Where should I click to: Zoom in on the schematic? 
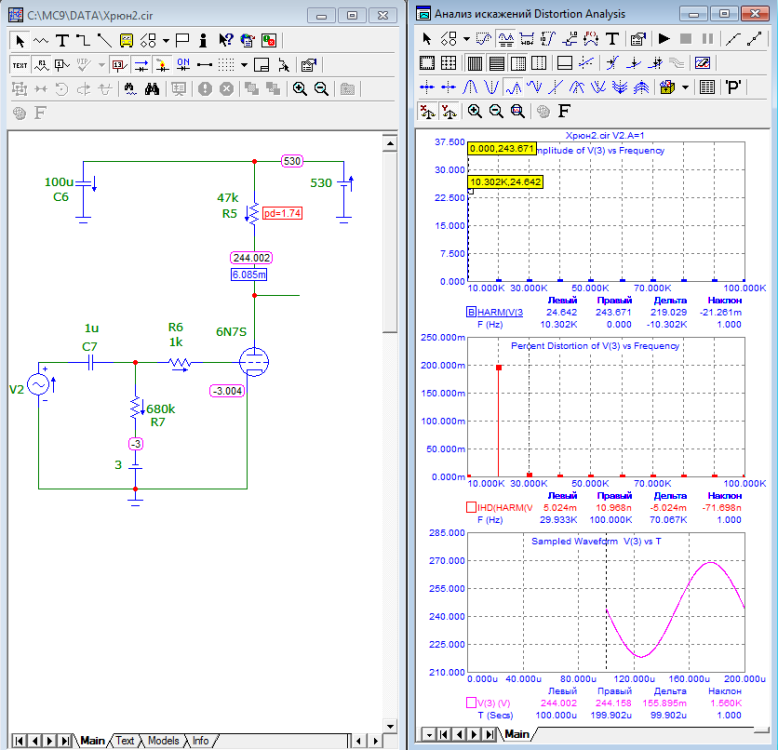point(299,89)
